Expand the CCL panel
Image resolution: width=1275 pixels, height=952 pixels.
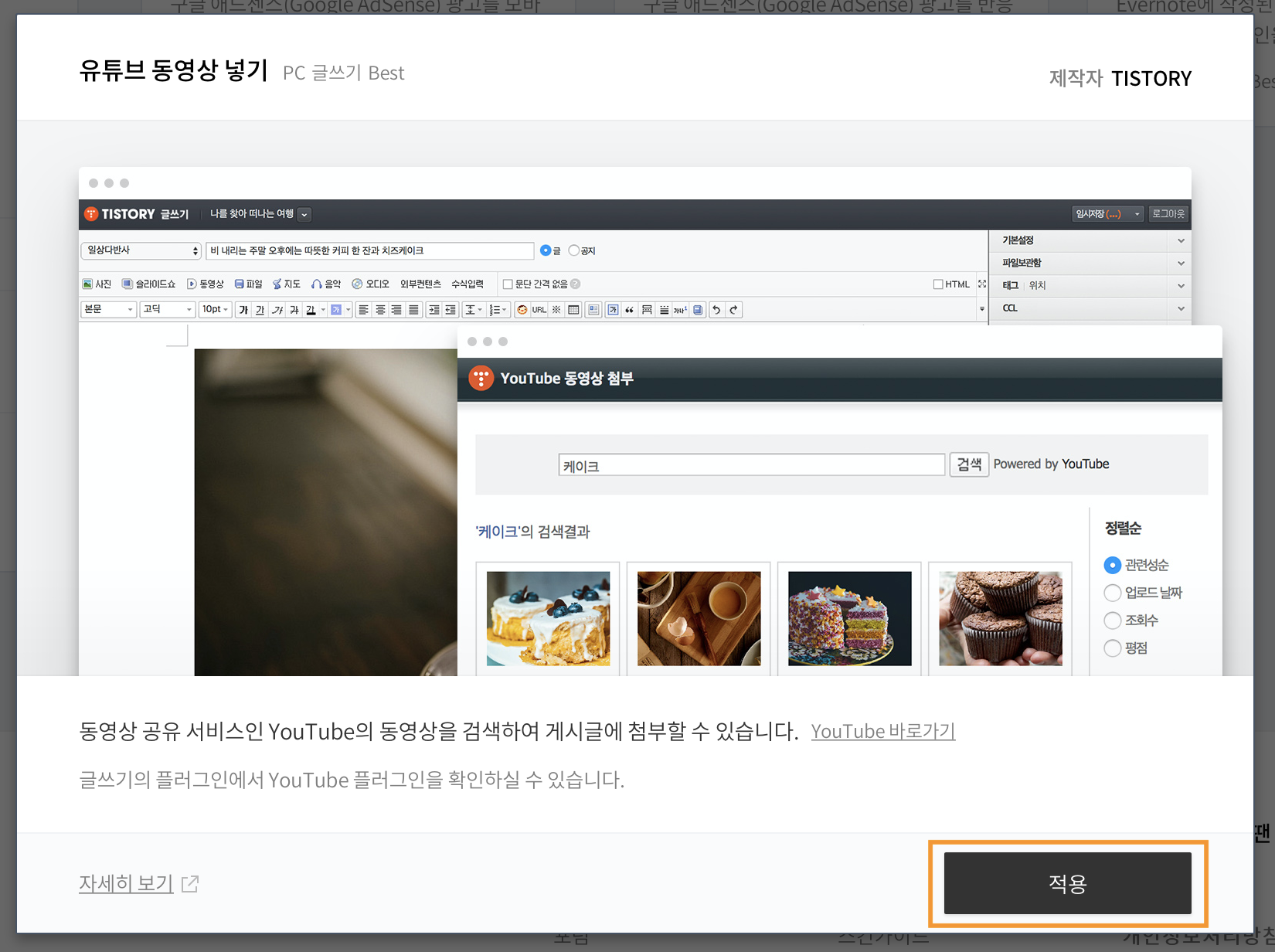point(1090,308)
